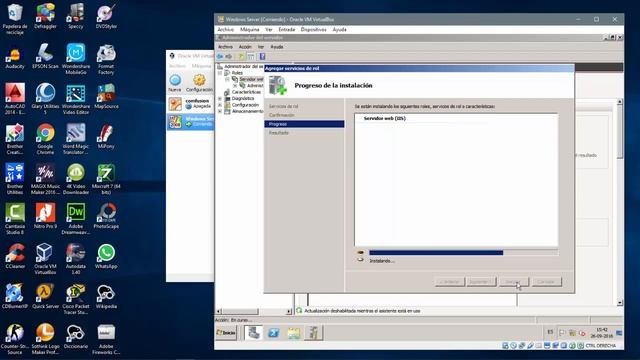Click the blue Help icon in Server Manager toolbar

click(x=262, y=56)
